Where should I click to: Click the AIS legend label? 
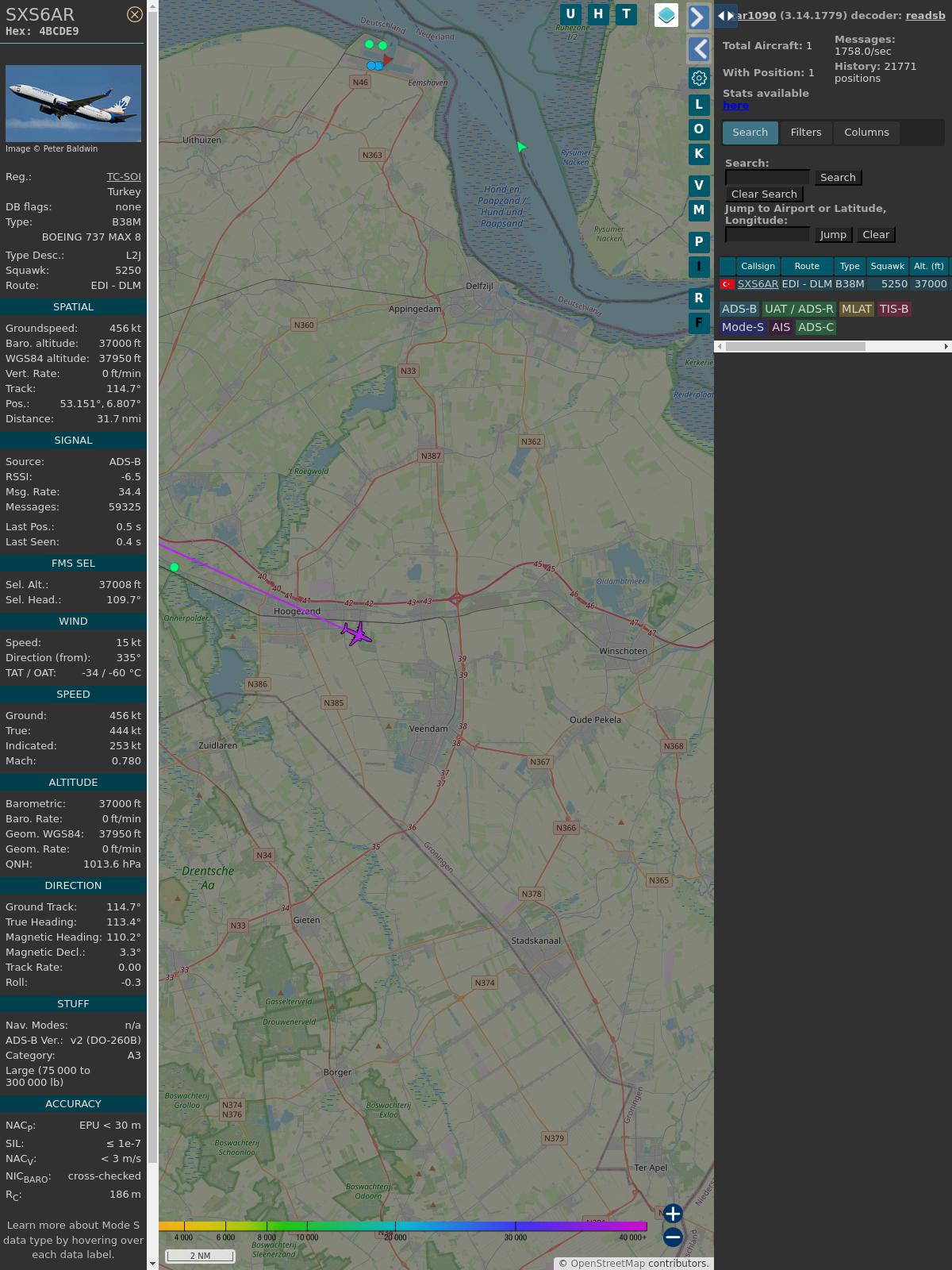click(x=781, y=328)
